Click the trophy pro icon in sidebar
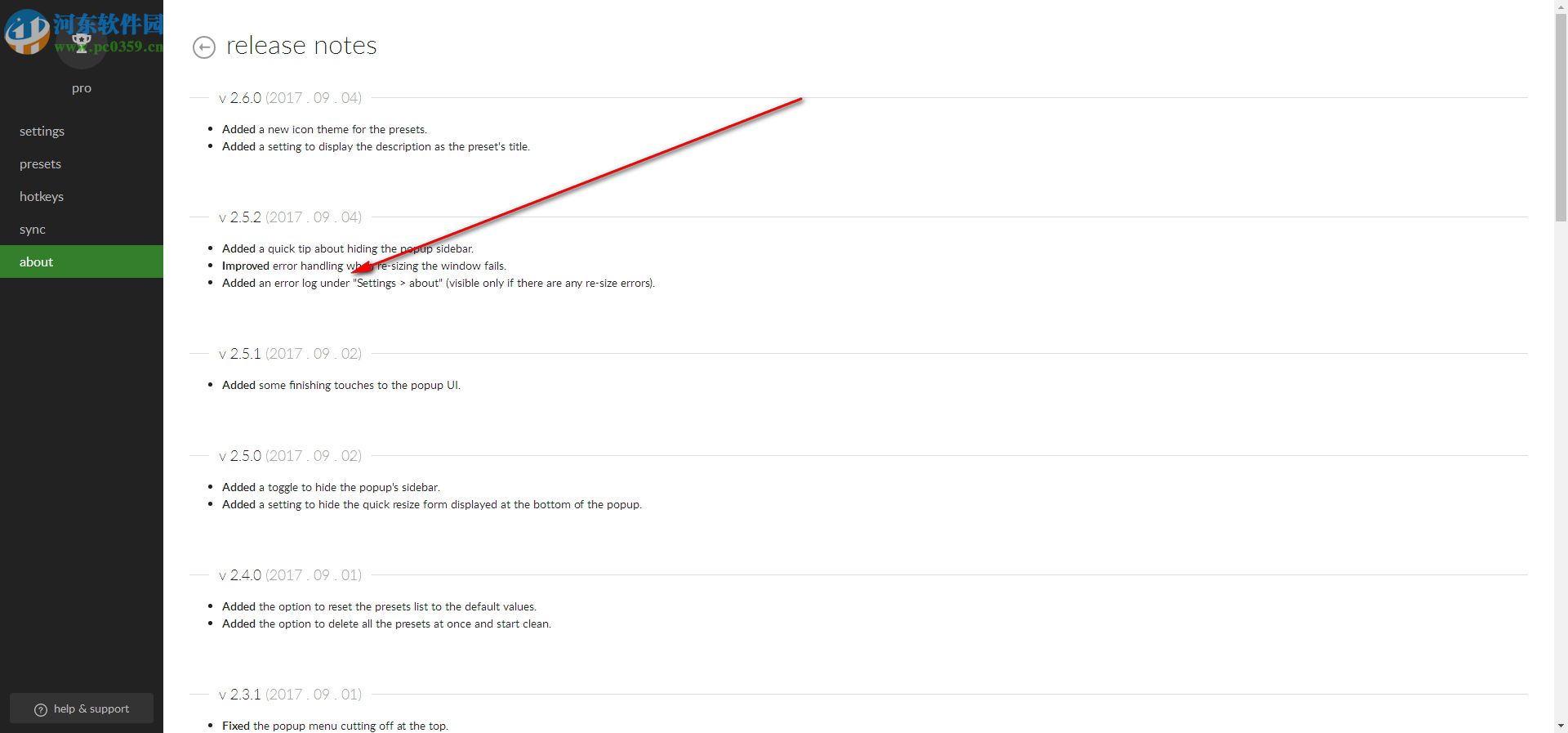 [x=81, y=42]
